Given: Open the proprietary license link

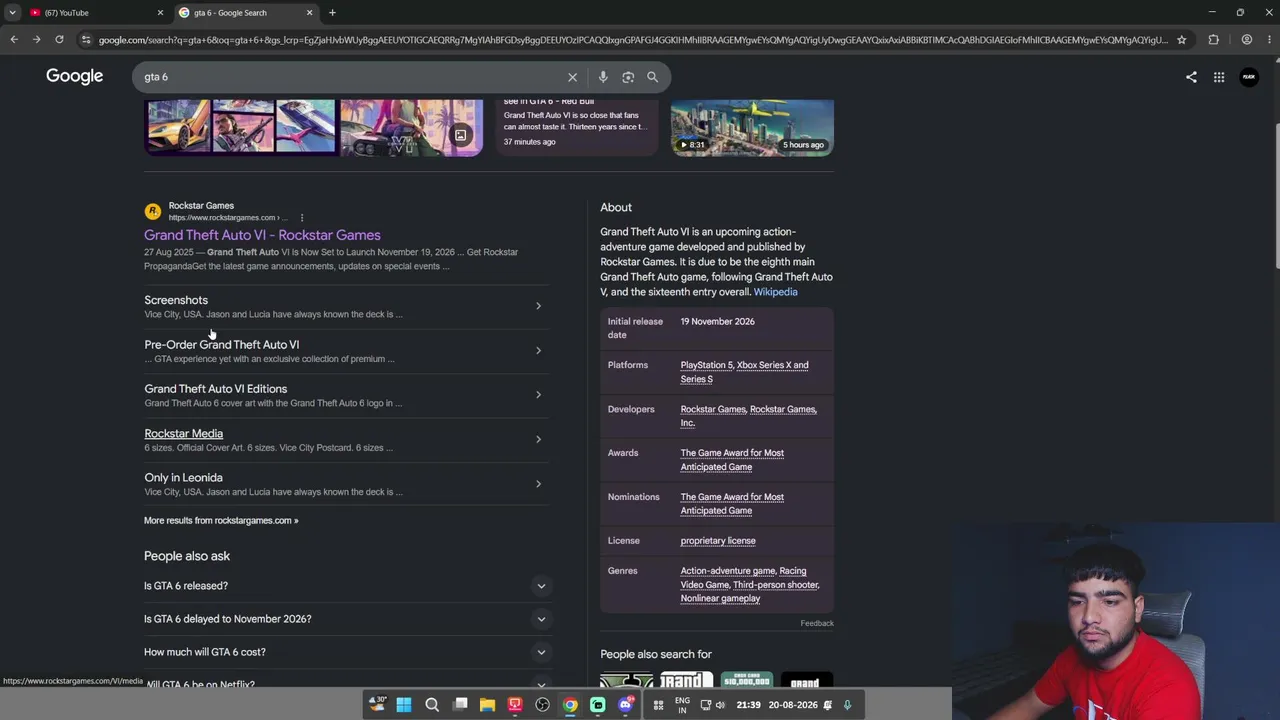Looking at the screenshot, I should (718, 541).
